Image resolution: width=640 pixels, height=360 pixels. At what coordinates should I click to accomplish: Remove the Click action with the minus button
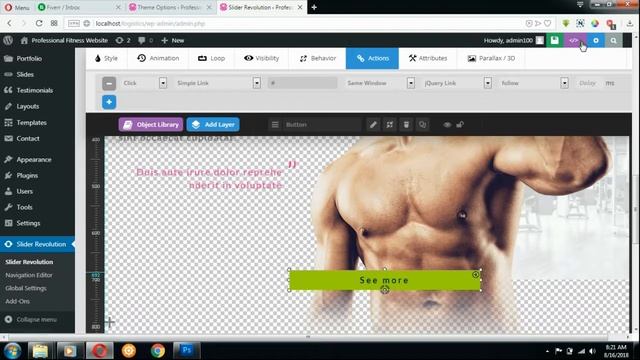coord(109,83)
